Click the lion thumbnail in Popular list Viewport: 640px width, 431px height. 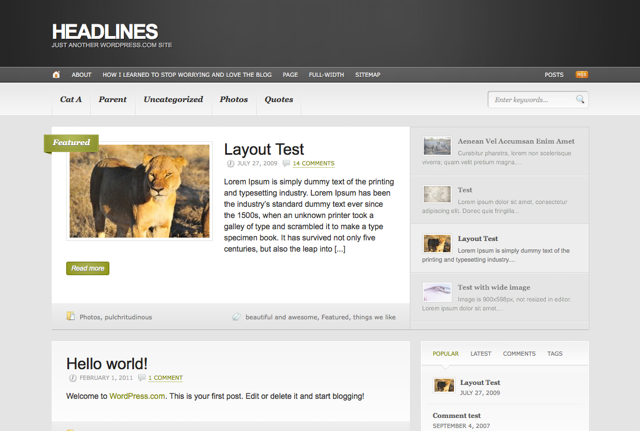(444, 385)
